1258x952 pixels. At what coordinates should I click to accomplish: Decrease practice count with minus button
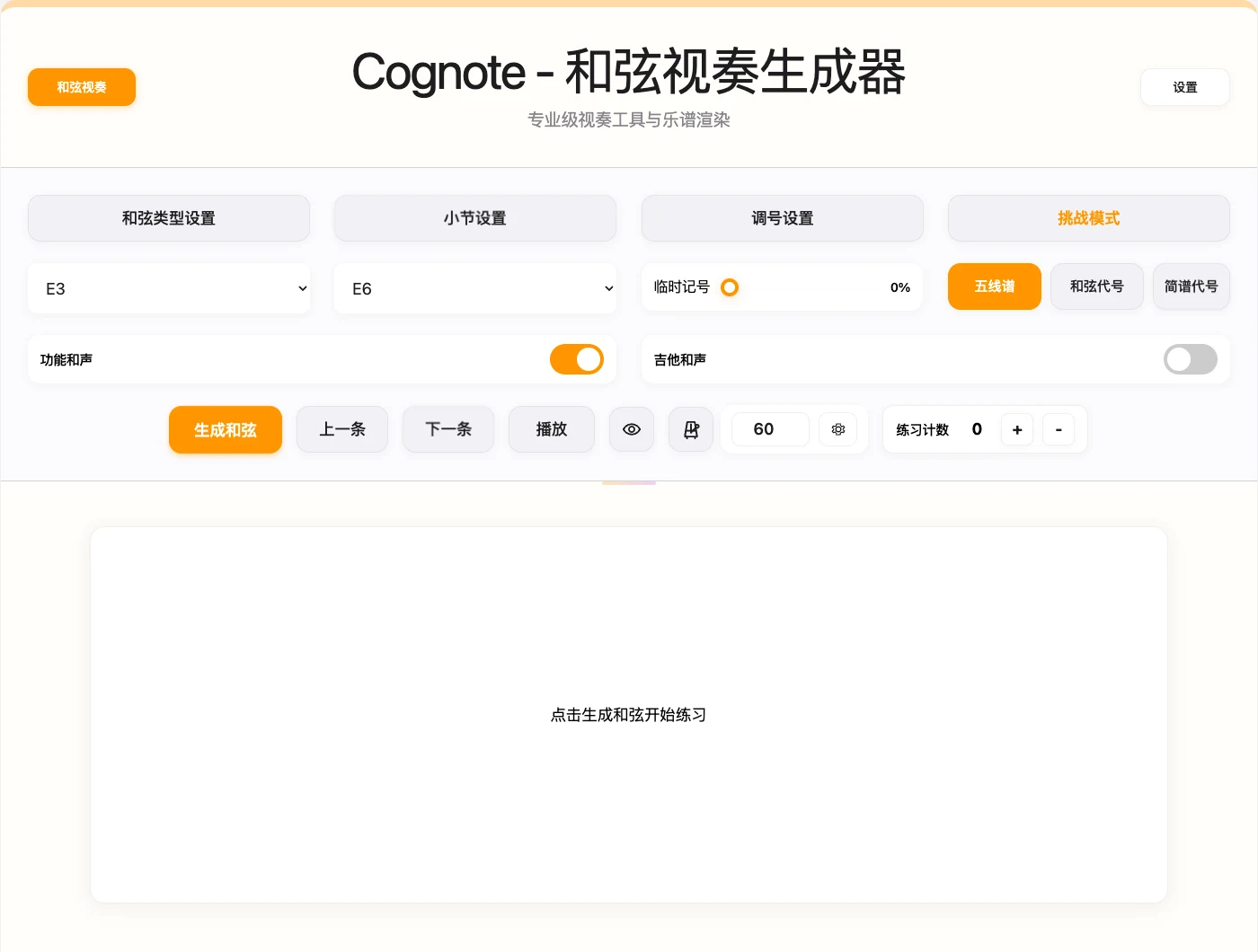pyautogui.click(x=1059, y=429)
